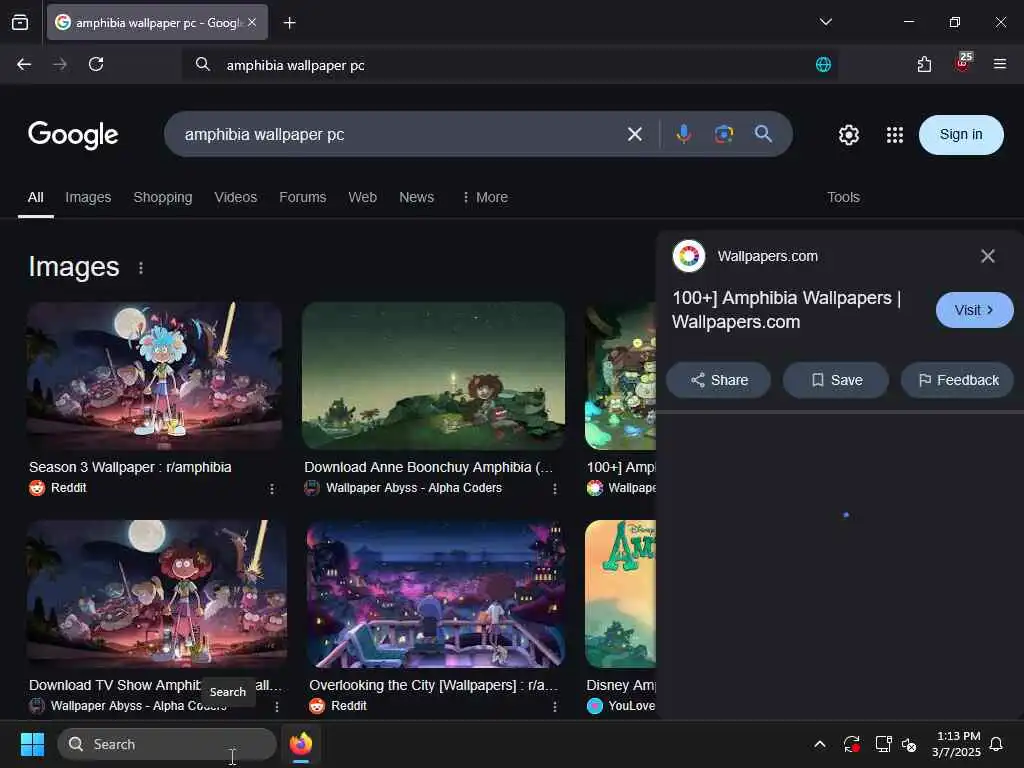Screen dimensions: 1024x768
Task: Reload the current page
Action: click(x=96, y=64)
